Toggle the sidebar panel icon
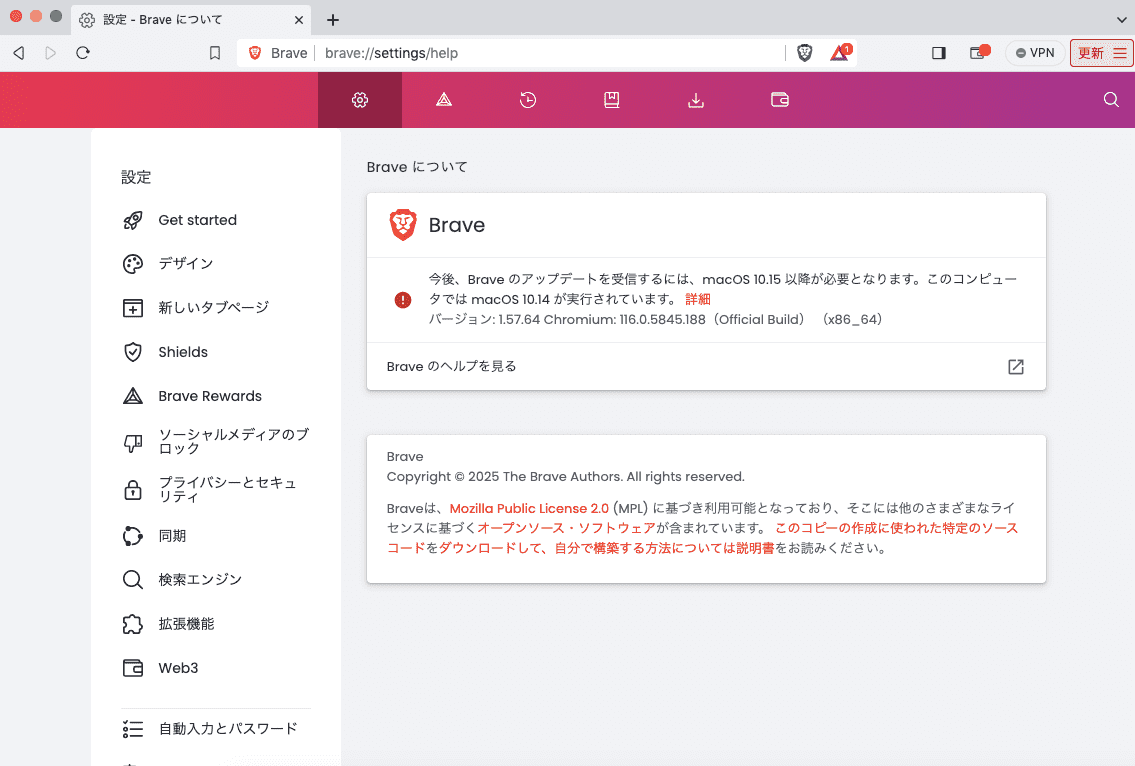1135x766 pixels. (x=939, y=53)
